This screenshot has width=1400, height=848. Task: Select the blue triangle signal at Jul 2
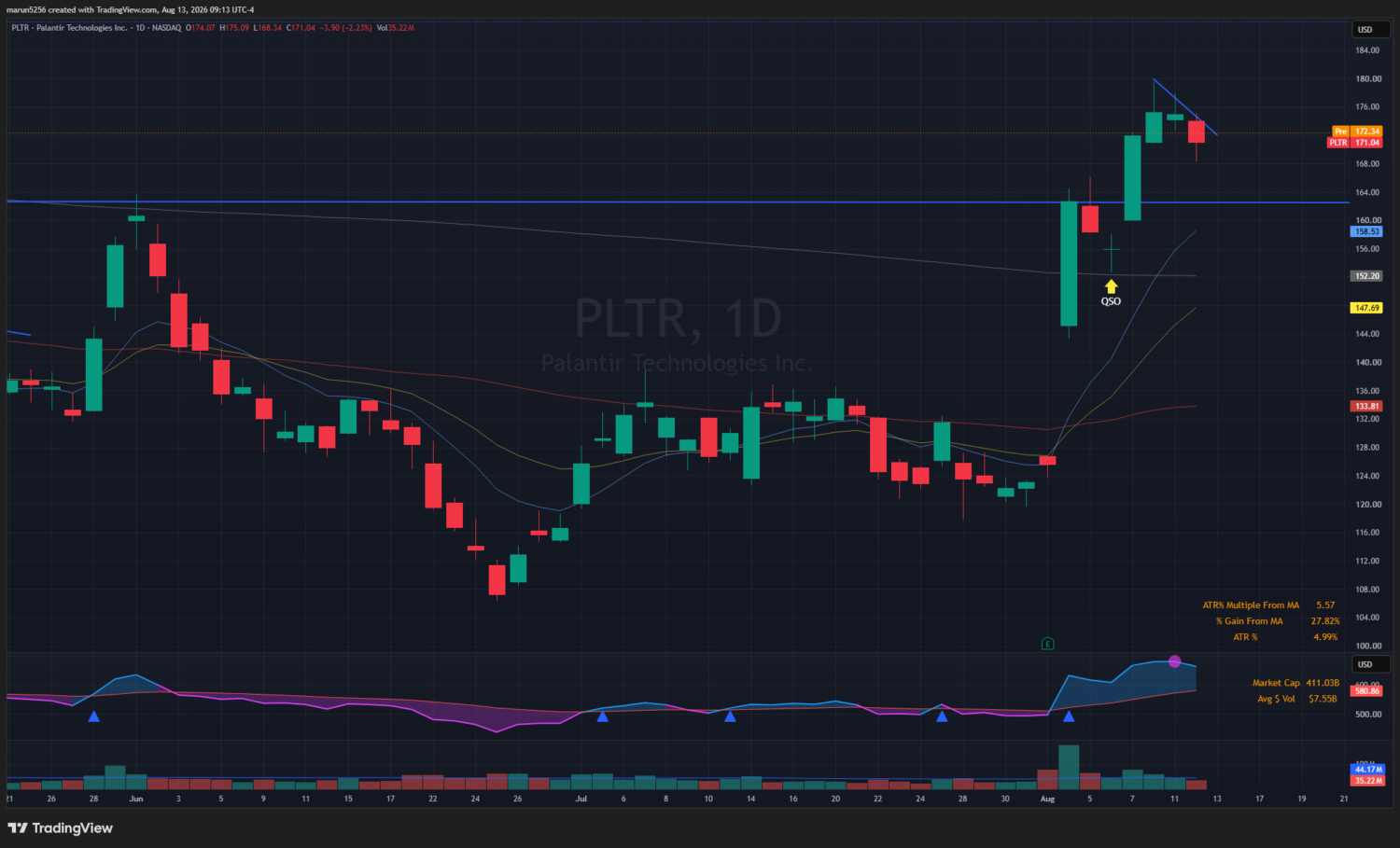602,716
